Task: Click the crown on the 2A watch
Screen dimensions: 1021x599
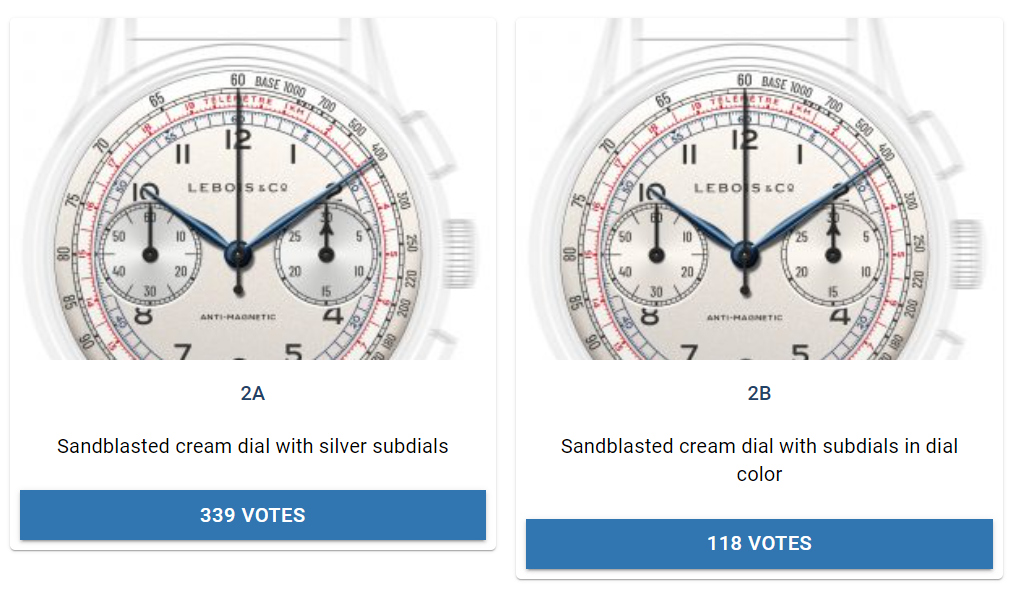Action: point(460,254)
